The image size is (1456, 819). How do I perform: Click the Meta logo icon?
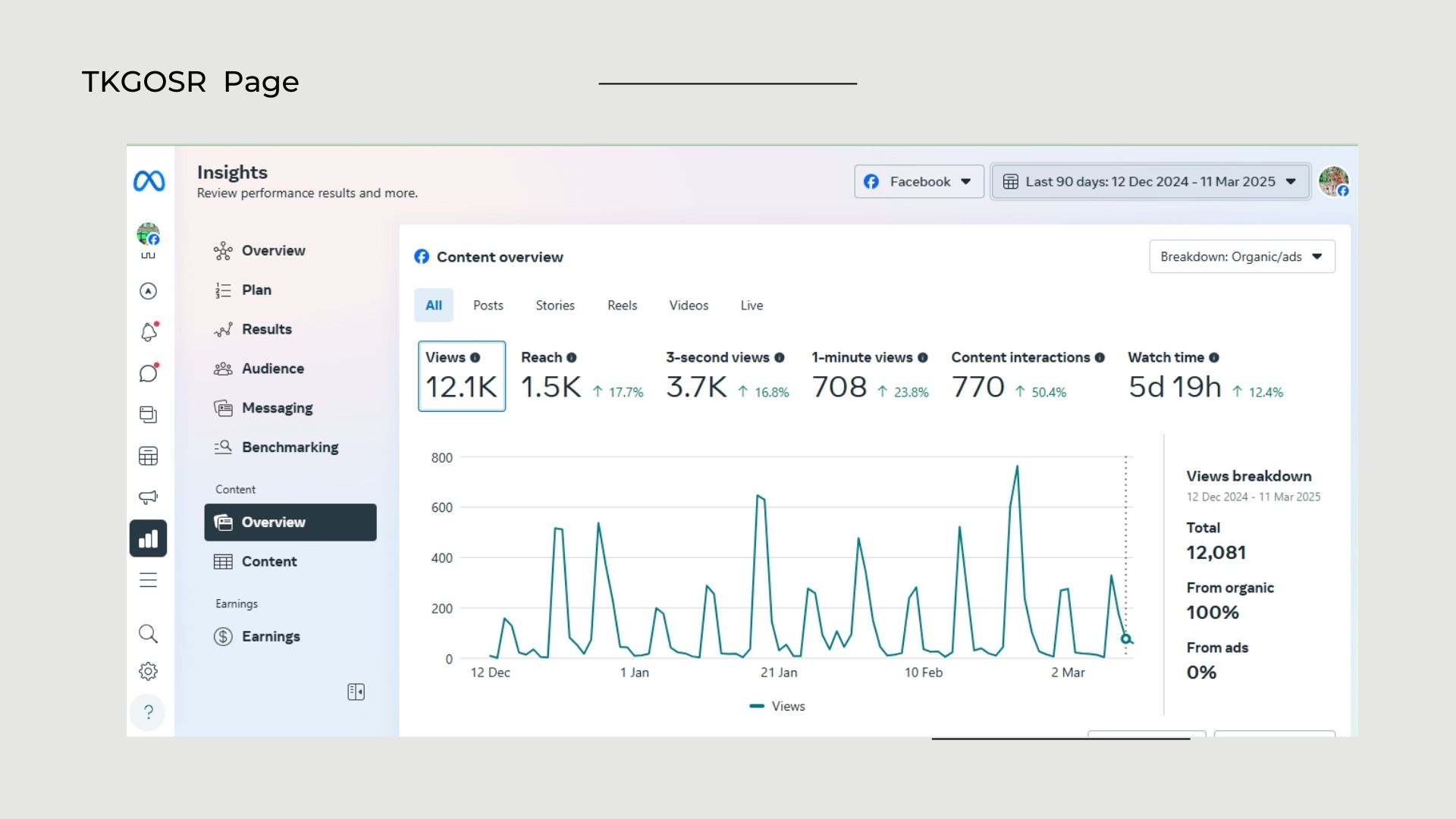(x=149, y=181)
